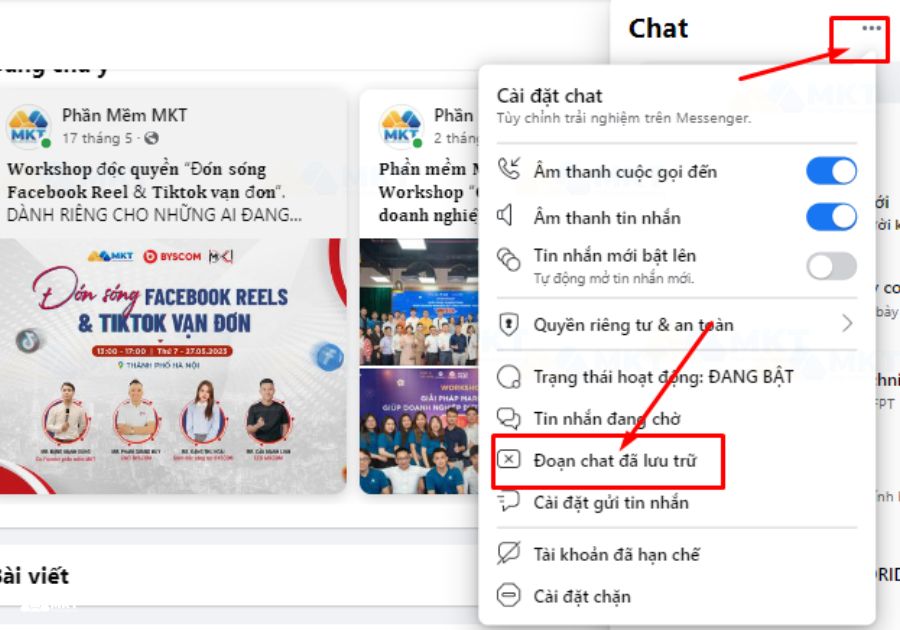The image size is (900, 630).
Task: Open the Facebook Reels workshop banner image
Action: click(173, 366)
